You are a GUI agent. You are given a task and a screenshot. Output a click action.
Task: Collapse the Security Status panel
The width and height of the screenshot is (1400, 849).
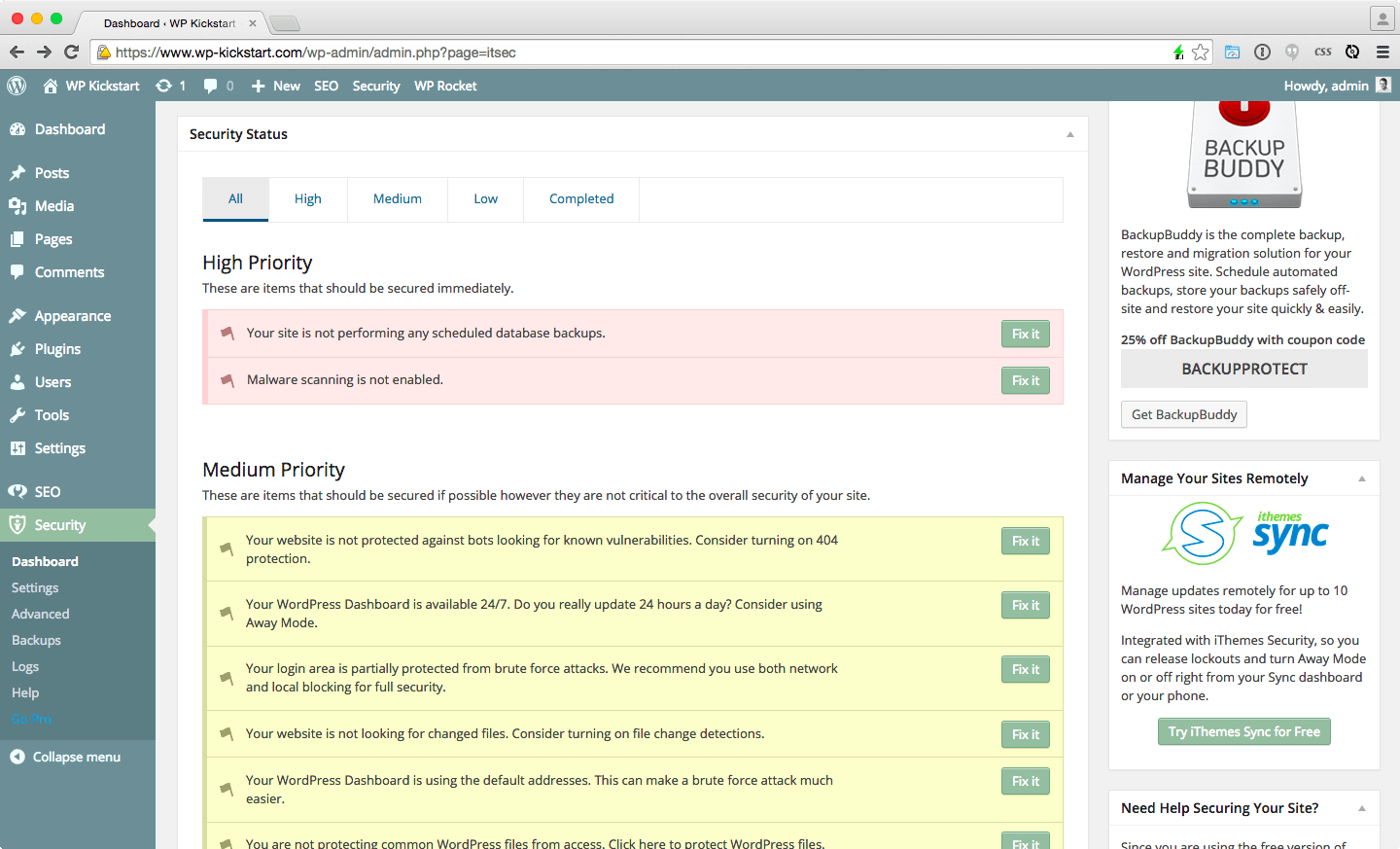tap(1070, 134)
